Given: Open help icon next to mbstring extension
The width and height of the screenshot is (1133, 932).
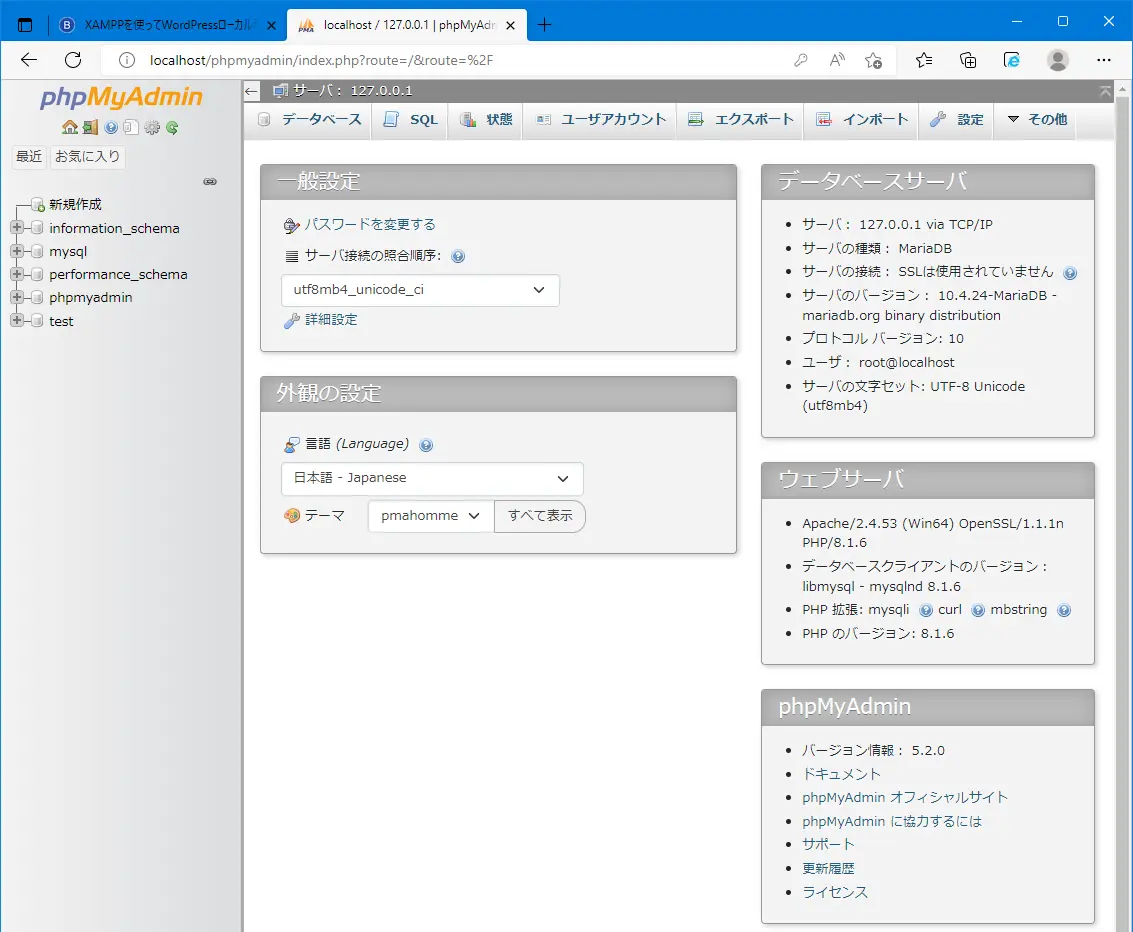Looking at the screenshot, I should [1064, 610].
